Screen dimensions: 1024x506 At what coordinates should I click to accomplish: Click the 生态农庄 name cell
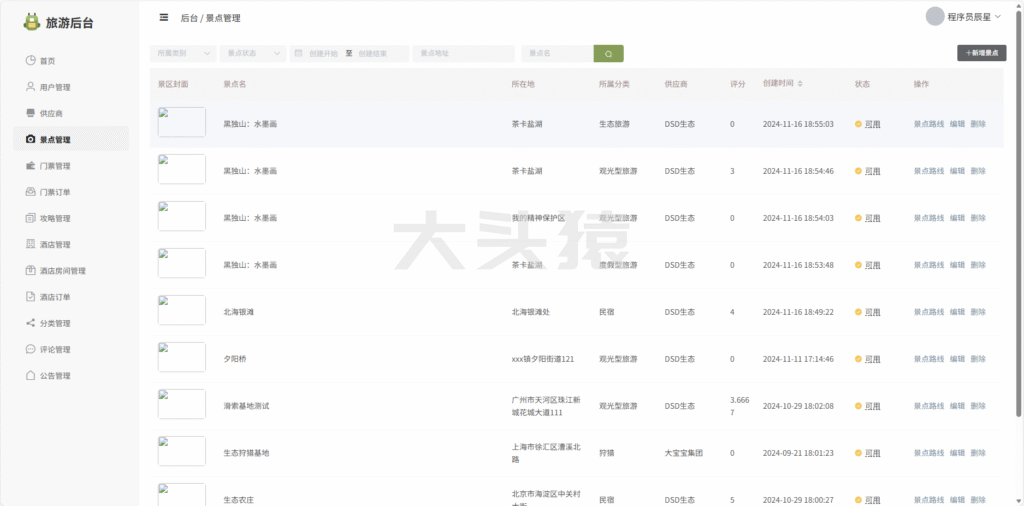[x=238, y=500]
